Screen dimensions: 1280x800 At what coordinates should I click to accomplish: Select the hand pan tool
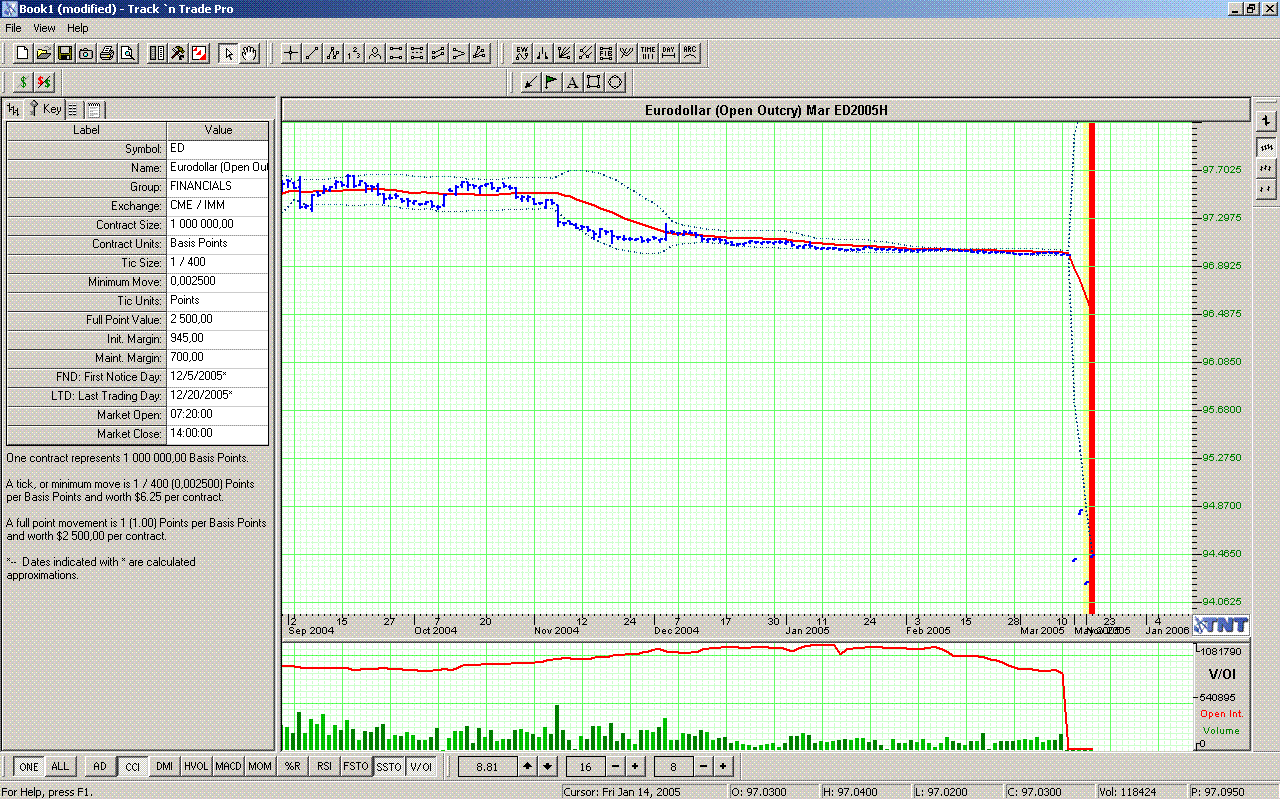click(x=249, y=53)
